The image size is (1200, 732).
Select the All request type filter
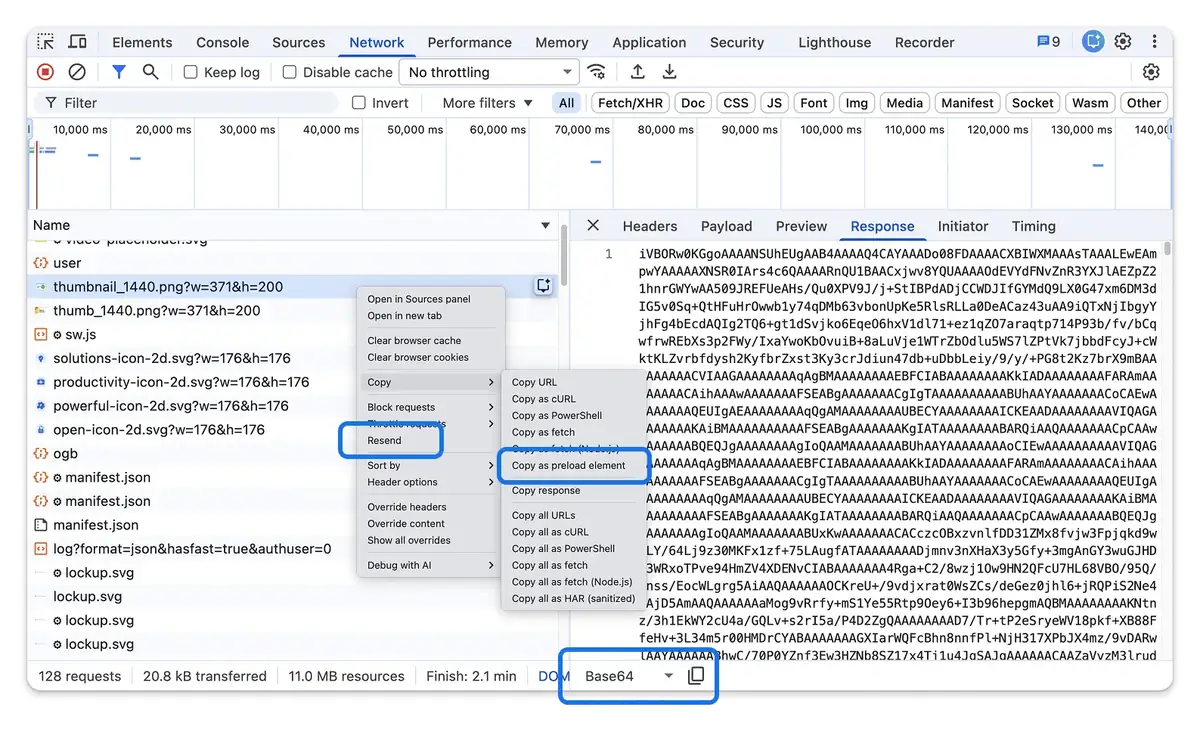(x=566, y=103)
